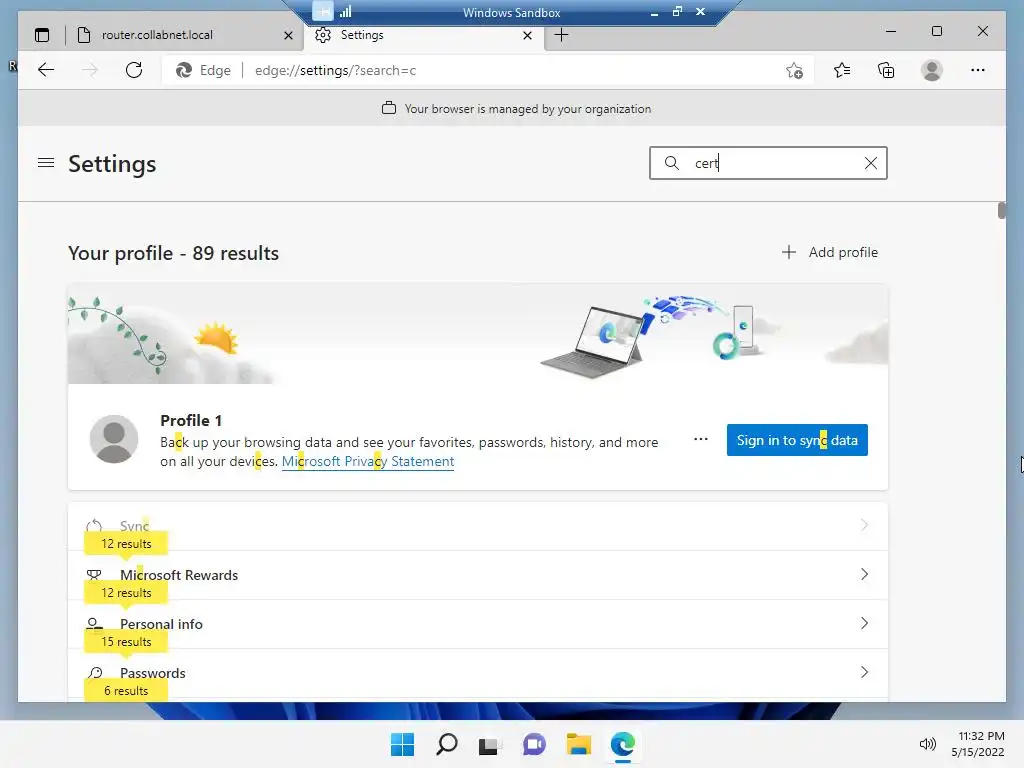The image size is (1024, 768).
Task: Expand the Microsoft Rewards row chevron
Action: click(864, 574)
